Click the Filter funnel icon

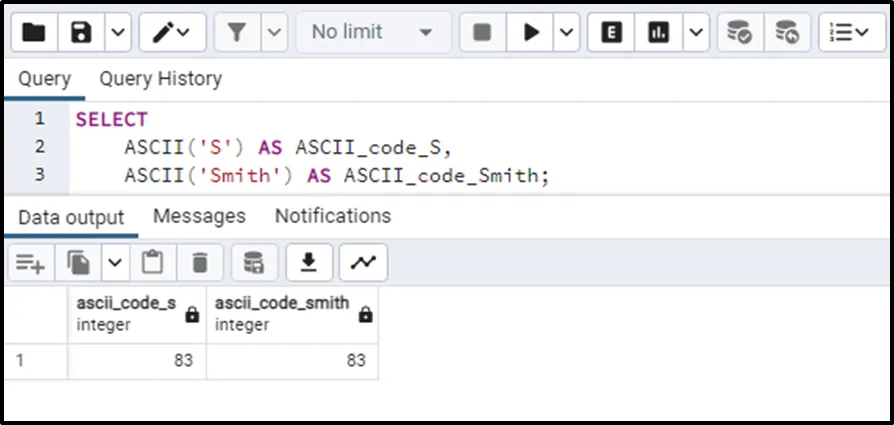pyautogui.click(x=236, y=33)
